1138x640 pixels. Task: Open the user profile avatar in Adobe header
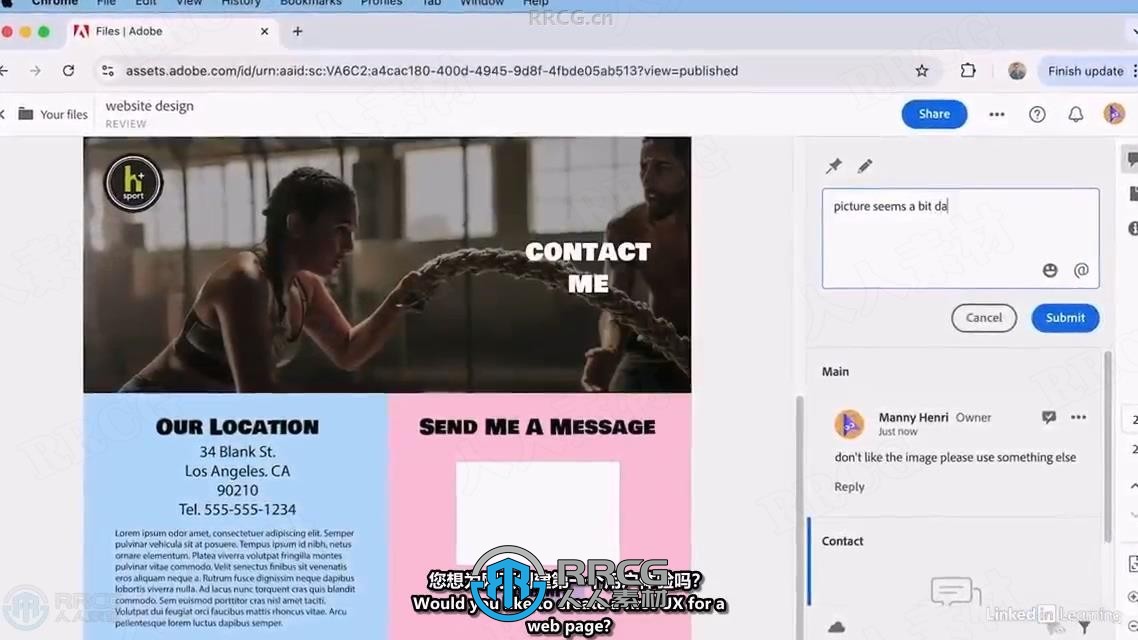(x=1114, y=114)
